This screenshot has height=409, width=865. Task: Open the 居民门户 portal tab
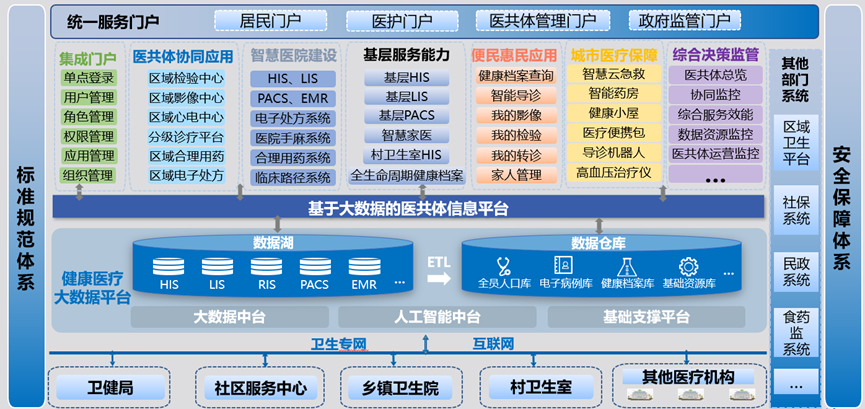tap(266, 20)
